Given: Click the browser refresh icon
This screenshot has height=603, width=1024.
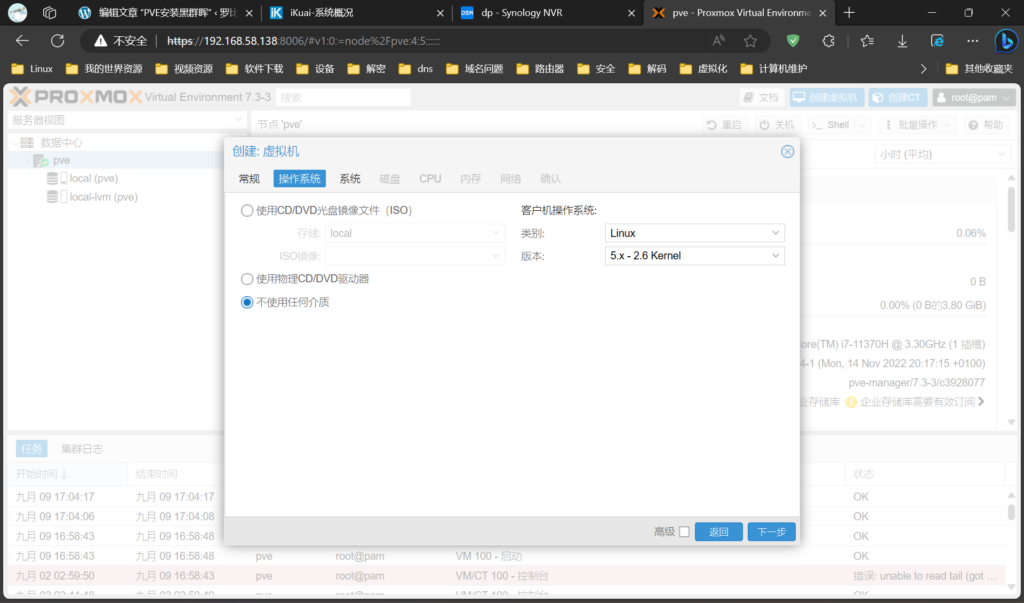Looking at the screenshot, I should (57, 41).
